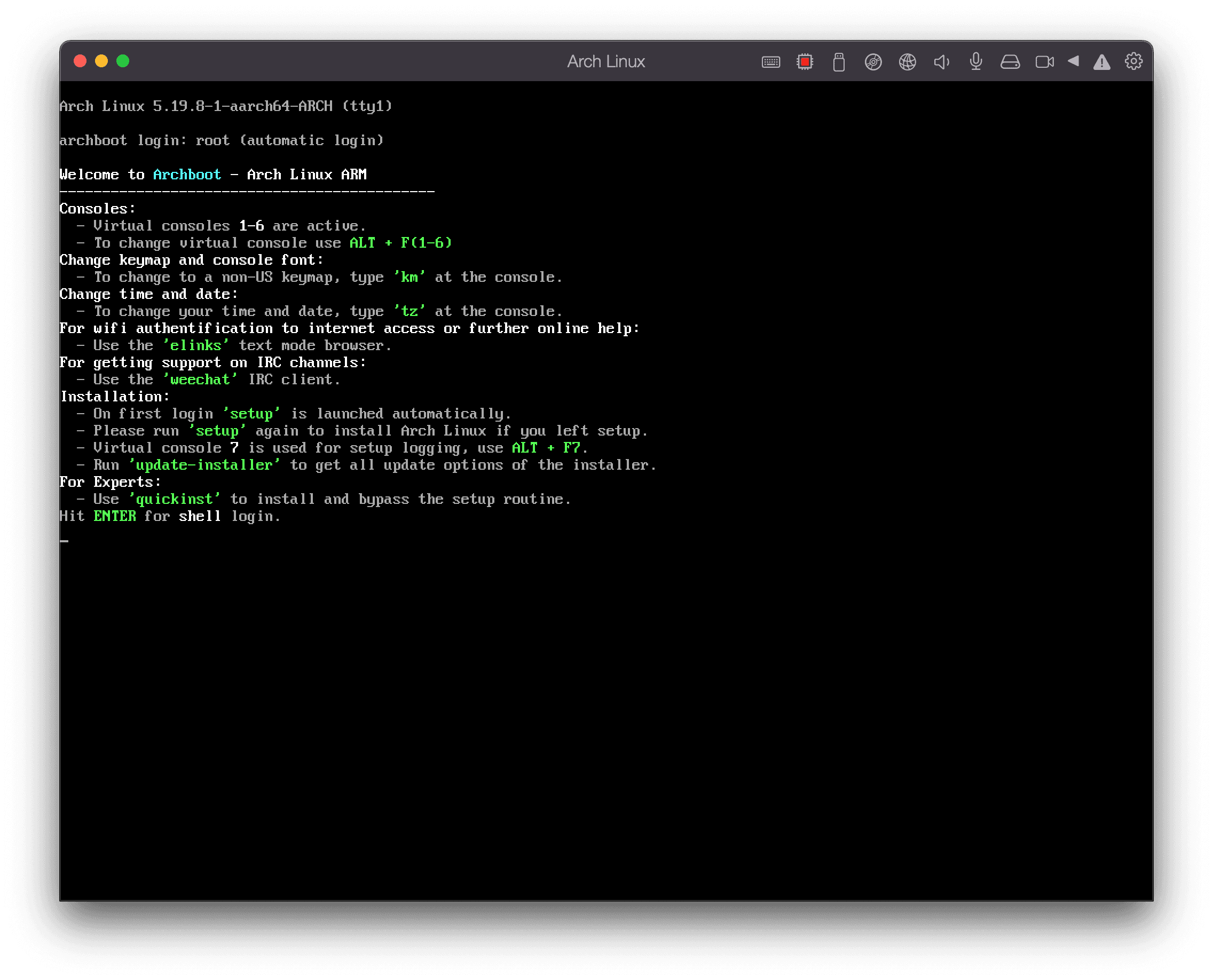This screenshot has height=980, width=1213.
Task: Click 'setup' in "Please run" line
Action: click(x=217, y=431)
